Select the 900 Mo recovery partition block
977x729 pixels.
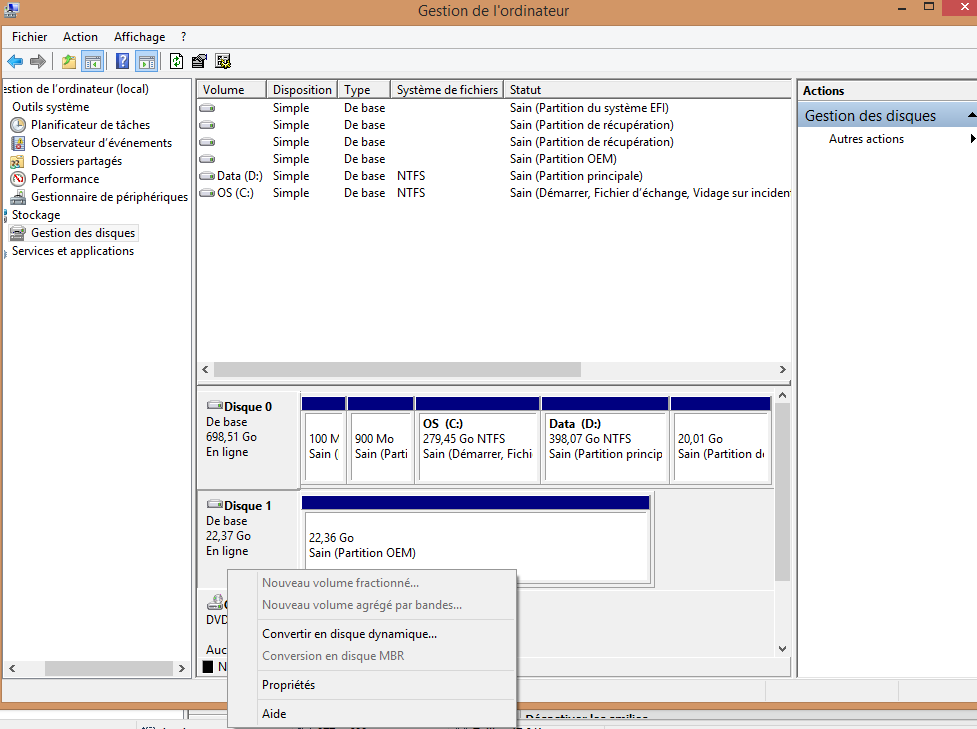pyautogui.click(x=381, y=440)
